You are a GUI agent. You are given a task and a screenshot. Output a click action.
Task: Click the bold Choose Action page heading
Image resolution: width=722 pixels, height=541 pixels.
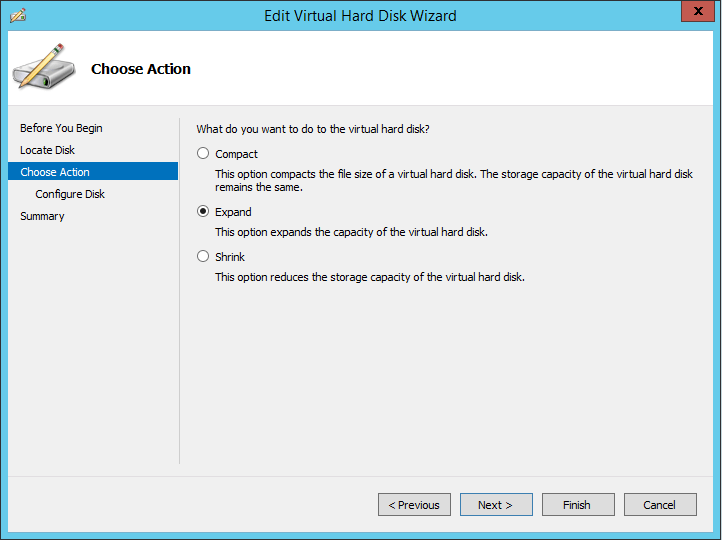[141, 69]
